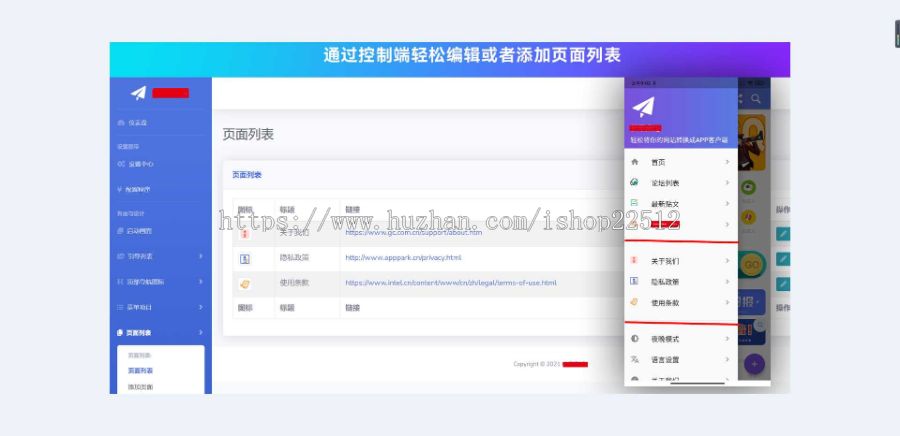Expand the 引导列表 sidebar menu

point(160,256)
